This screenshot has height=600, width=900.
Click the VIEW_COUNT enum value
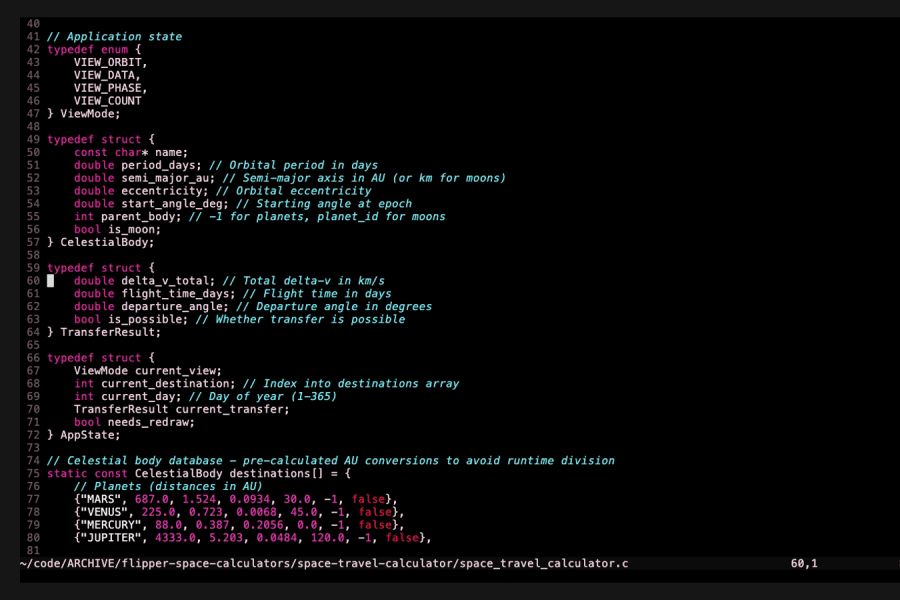pos(107,100)
